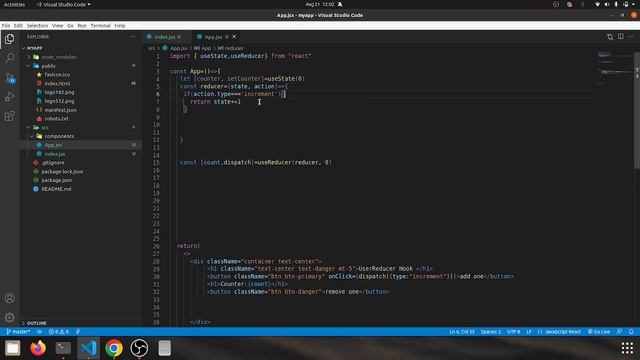The image size is (640, 360).
Task: Change file encoding UTF-8
Action: 513,331
